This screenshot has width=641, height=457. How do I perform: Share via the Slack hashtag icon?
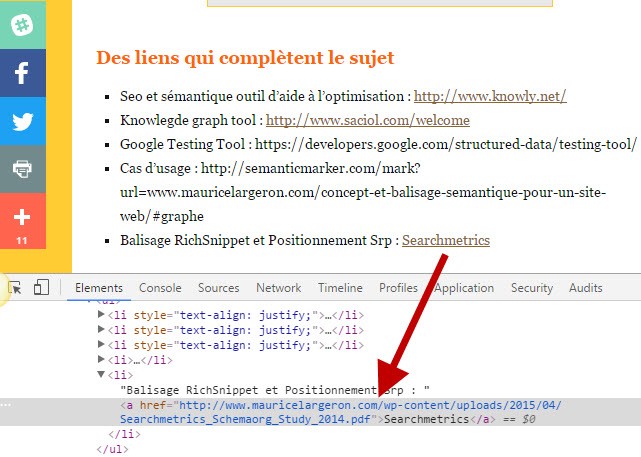[x=22, y=25]
